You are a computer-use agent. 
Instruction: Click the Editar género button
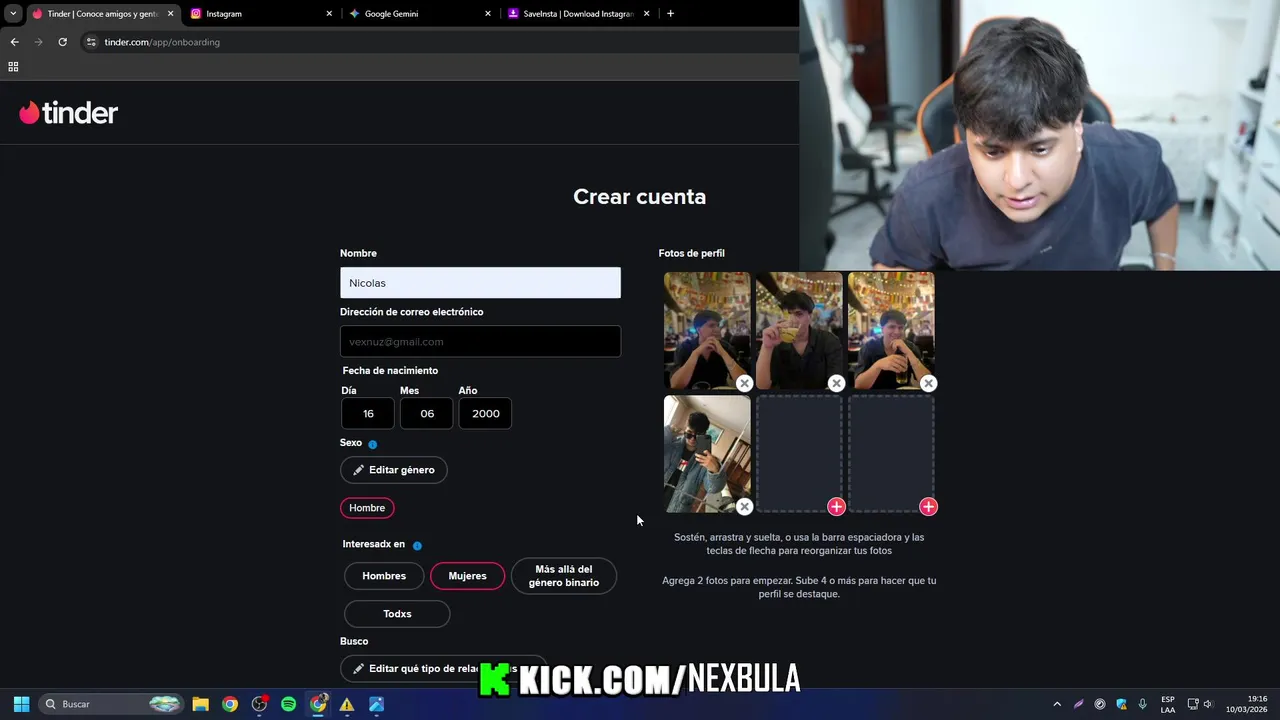pyautogui.click(x=394, y=470)
